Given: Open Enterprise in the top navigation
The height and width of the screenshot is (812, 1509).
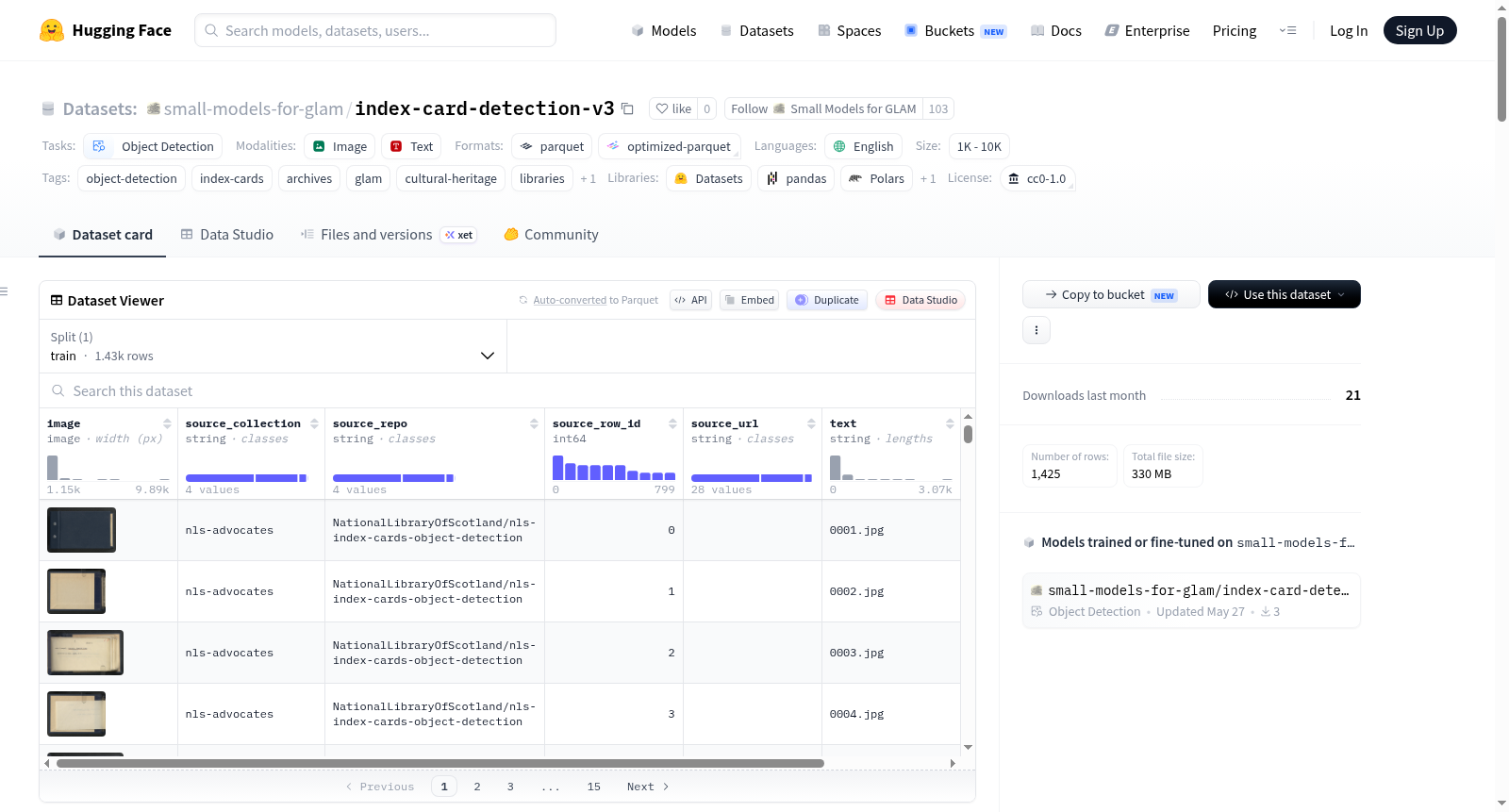Looking at the screenshot, I should (1147, 30).
